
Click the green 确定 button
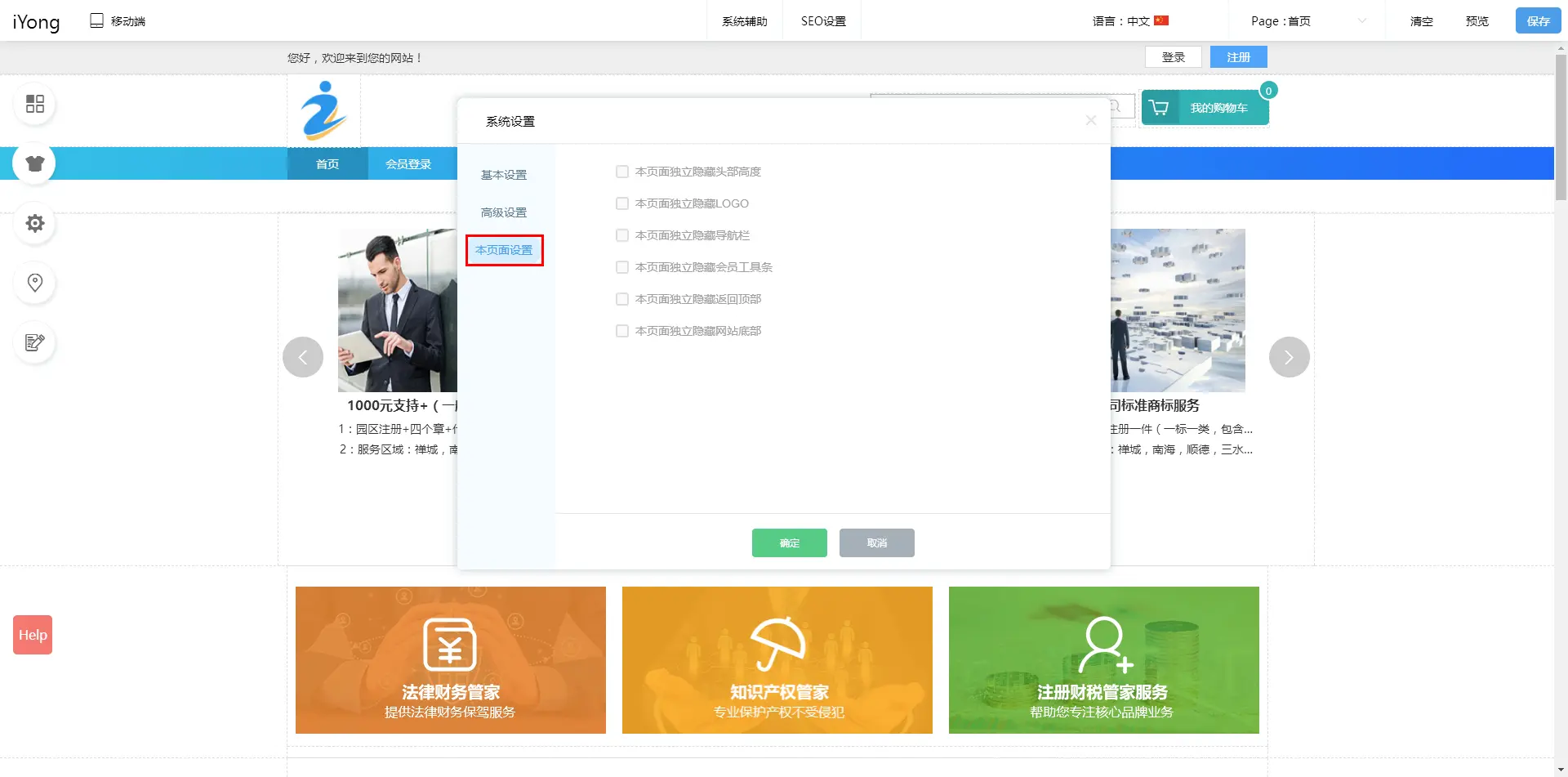click(789, 543)
